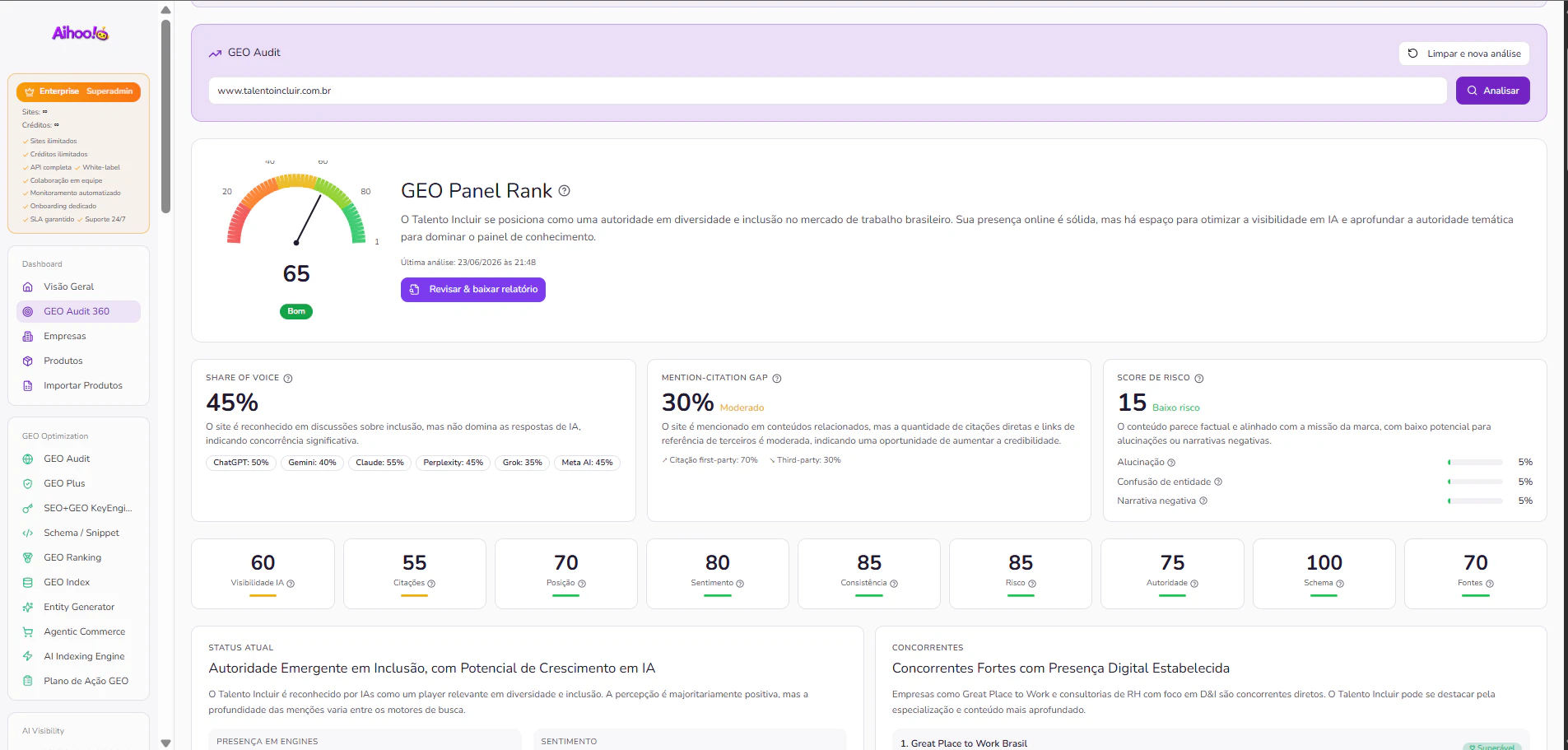1568x750 pixels.
Task: Click the green Bom rating badge
Action: click(x=296, y=311)
